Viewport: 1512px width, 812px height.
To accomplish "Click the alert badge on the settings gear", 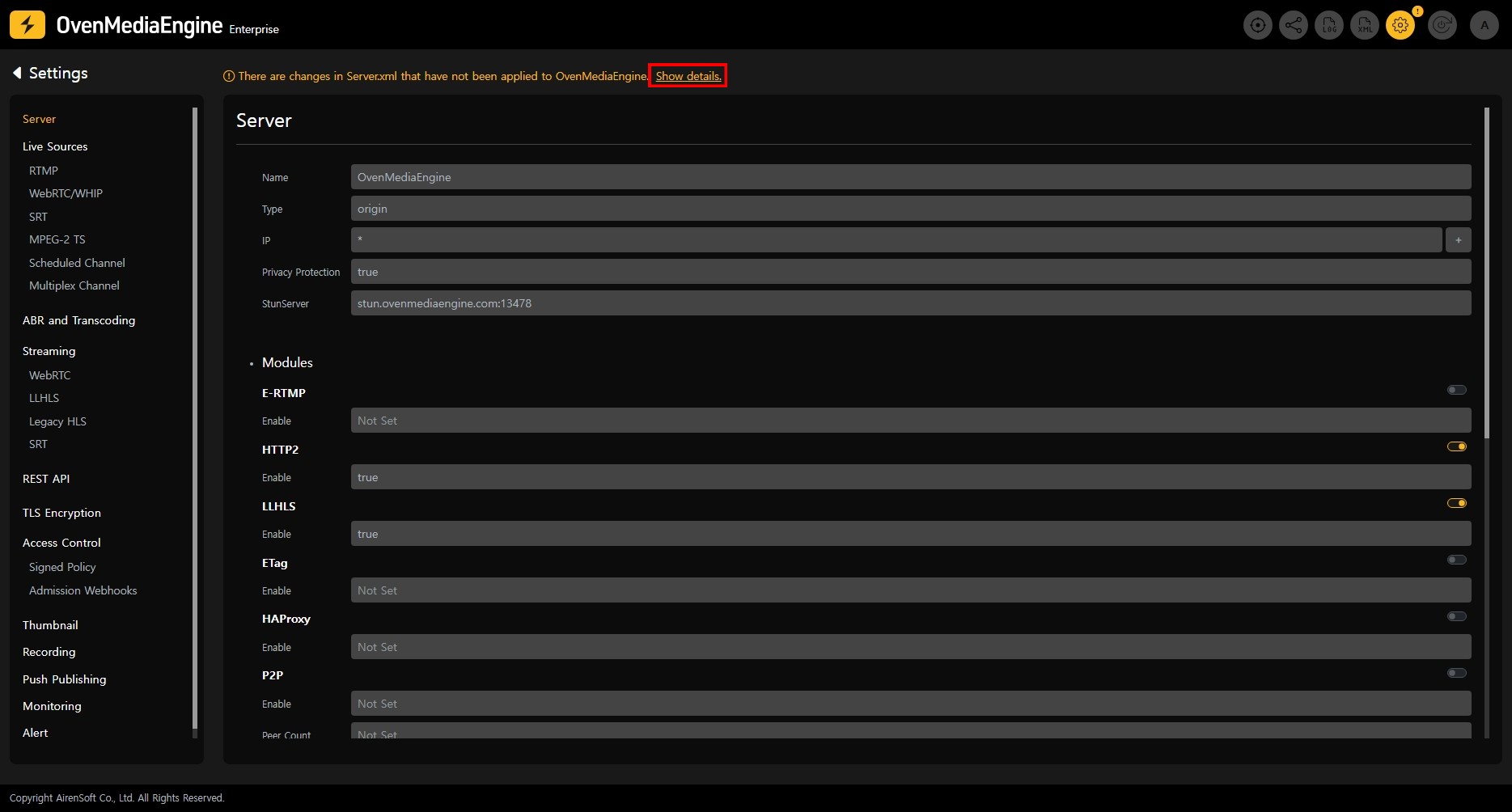I will pyautogui.click(x=1417, y=11).
